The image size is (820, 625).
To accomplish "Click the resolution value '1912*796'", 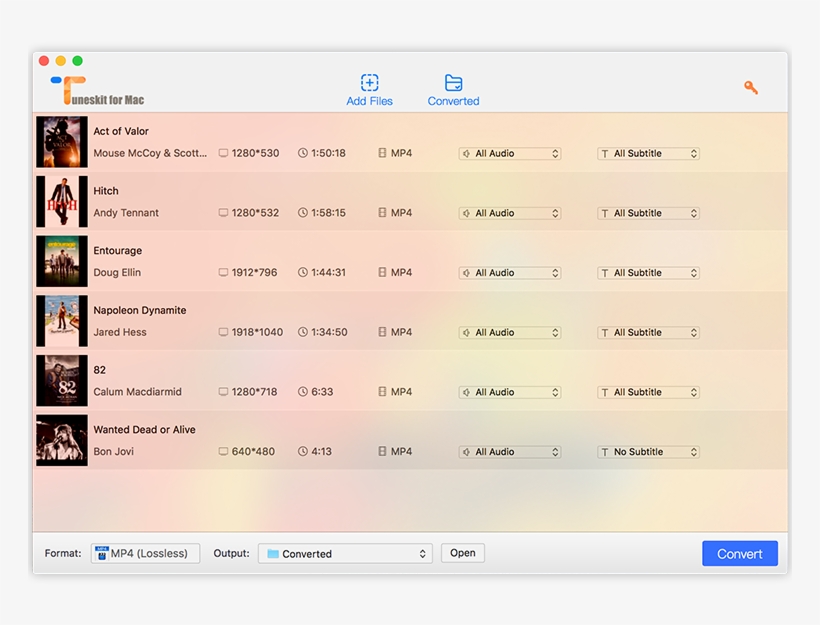I will coord(254,272).
